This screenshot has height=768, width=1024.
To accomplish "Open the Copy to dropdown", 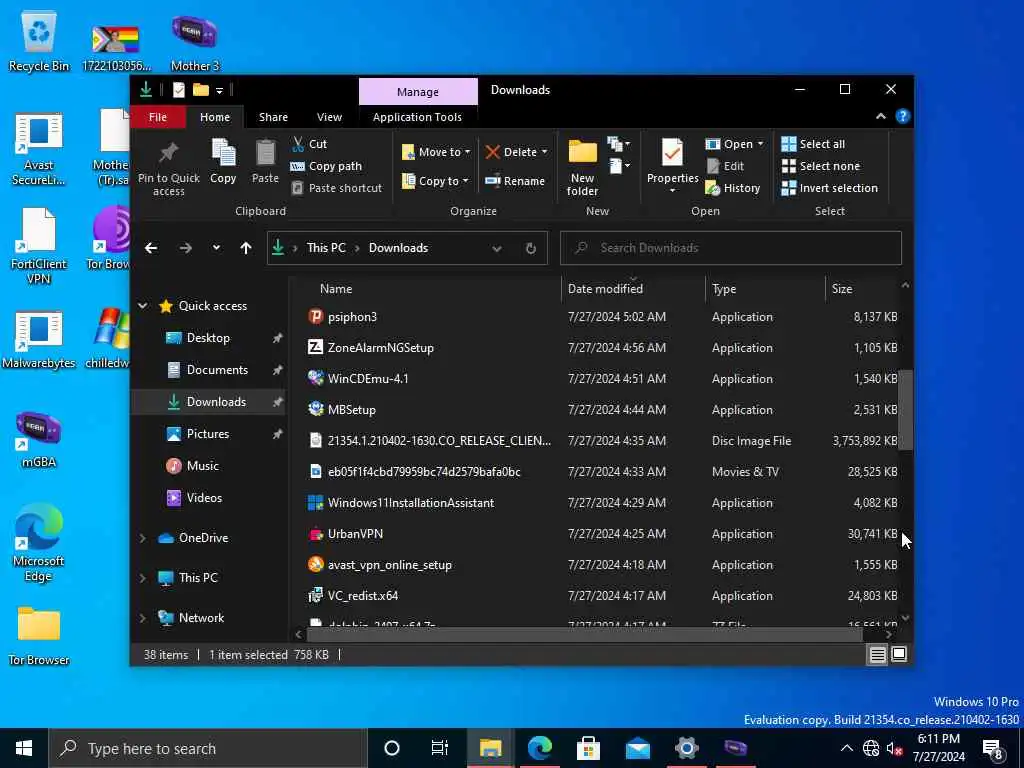I will [435, 181].
